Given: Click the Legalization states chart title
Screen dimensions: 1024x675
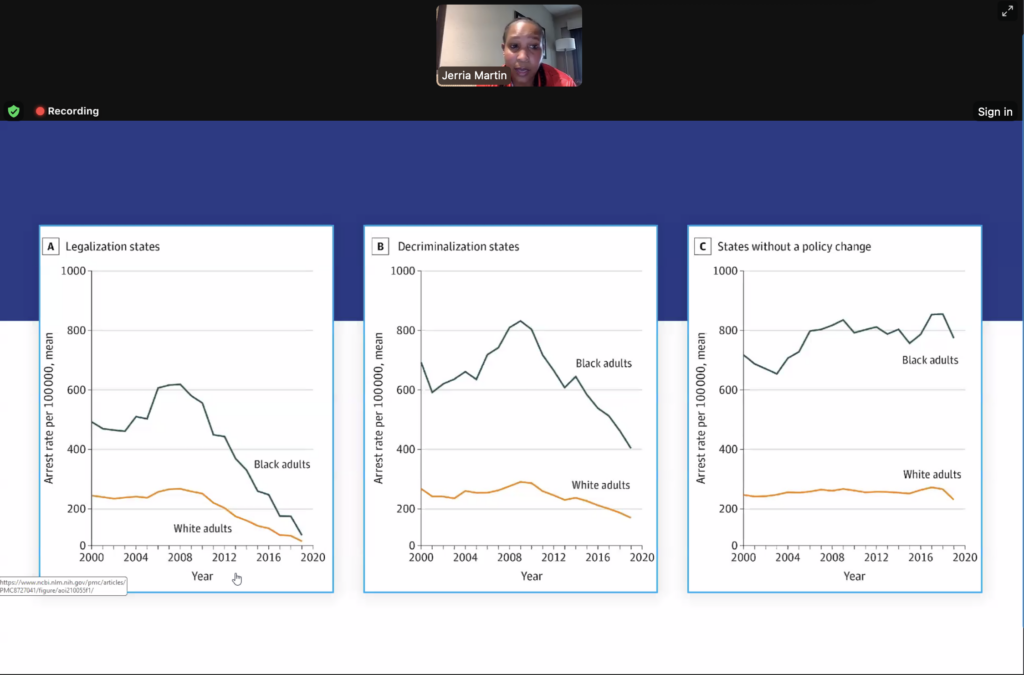Looking at the screenshot, I should pos(112,246).
